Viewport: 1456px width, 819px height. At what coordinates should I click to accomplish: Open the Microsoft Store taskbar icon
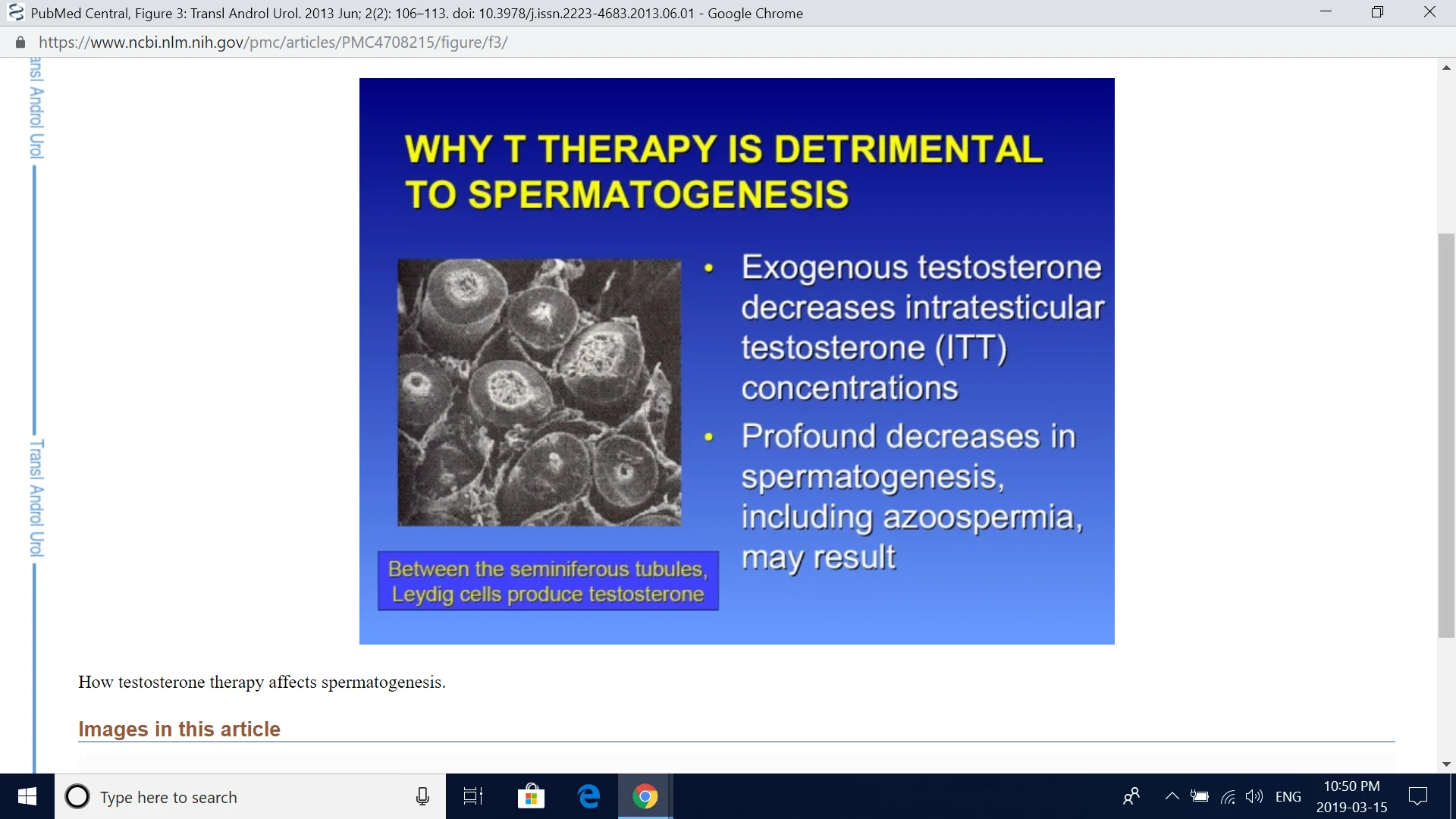(x=531, y=796)
